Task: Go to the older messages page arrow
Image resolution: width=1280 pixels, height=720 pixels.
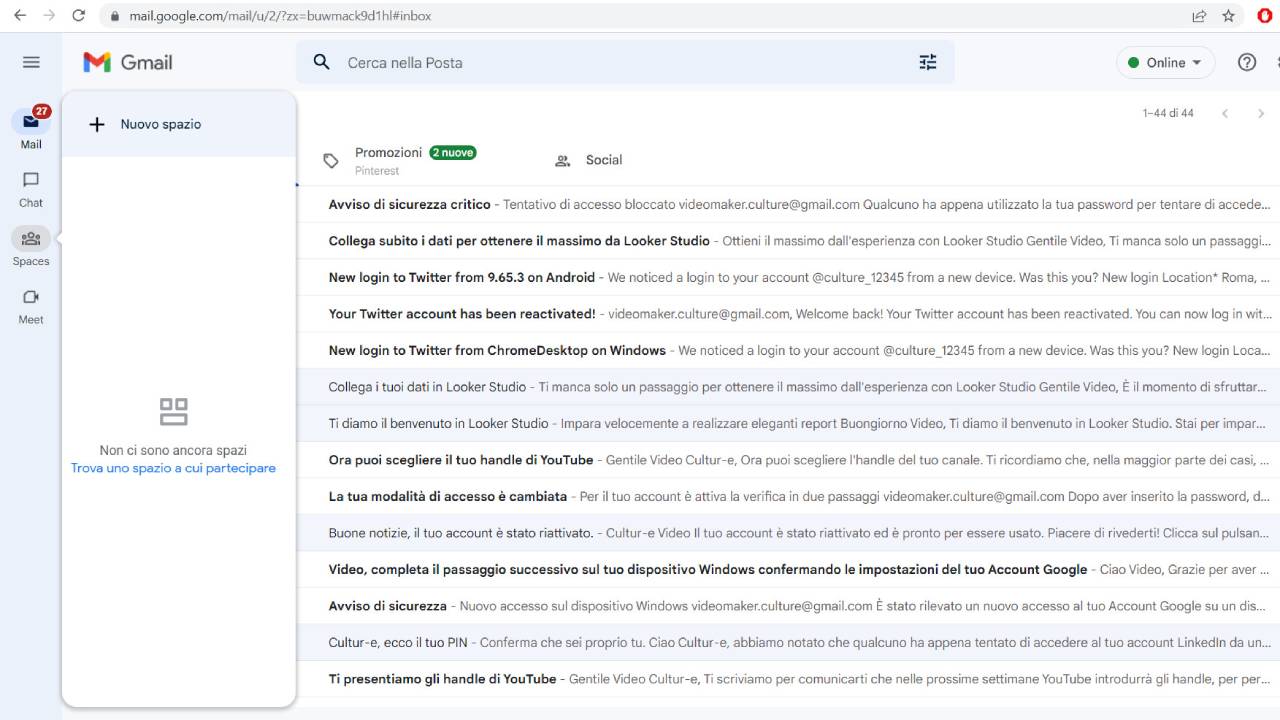Action: click(1261, 113)
